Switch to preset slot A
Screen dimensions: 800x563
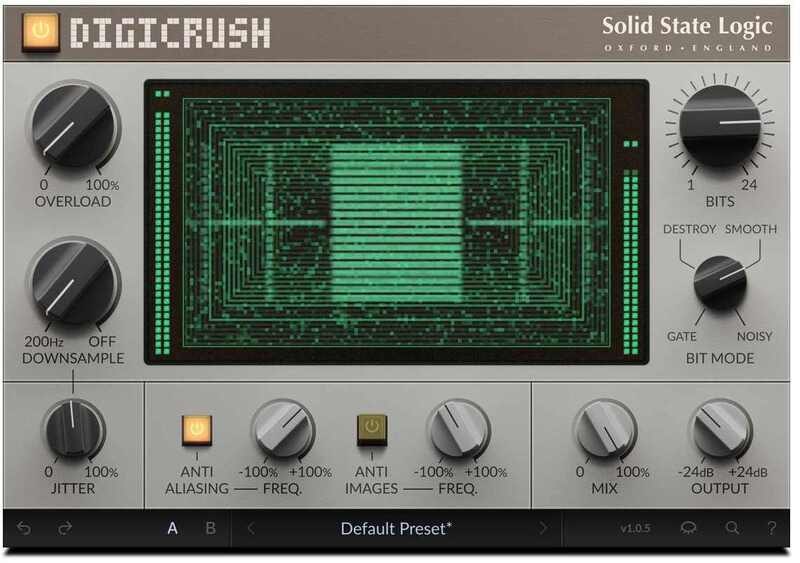pyautogui.click(x=172, y=528)
